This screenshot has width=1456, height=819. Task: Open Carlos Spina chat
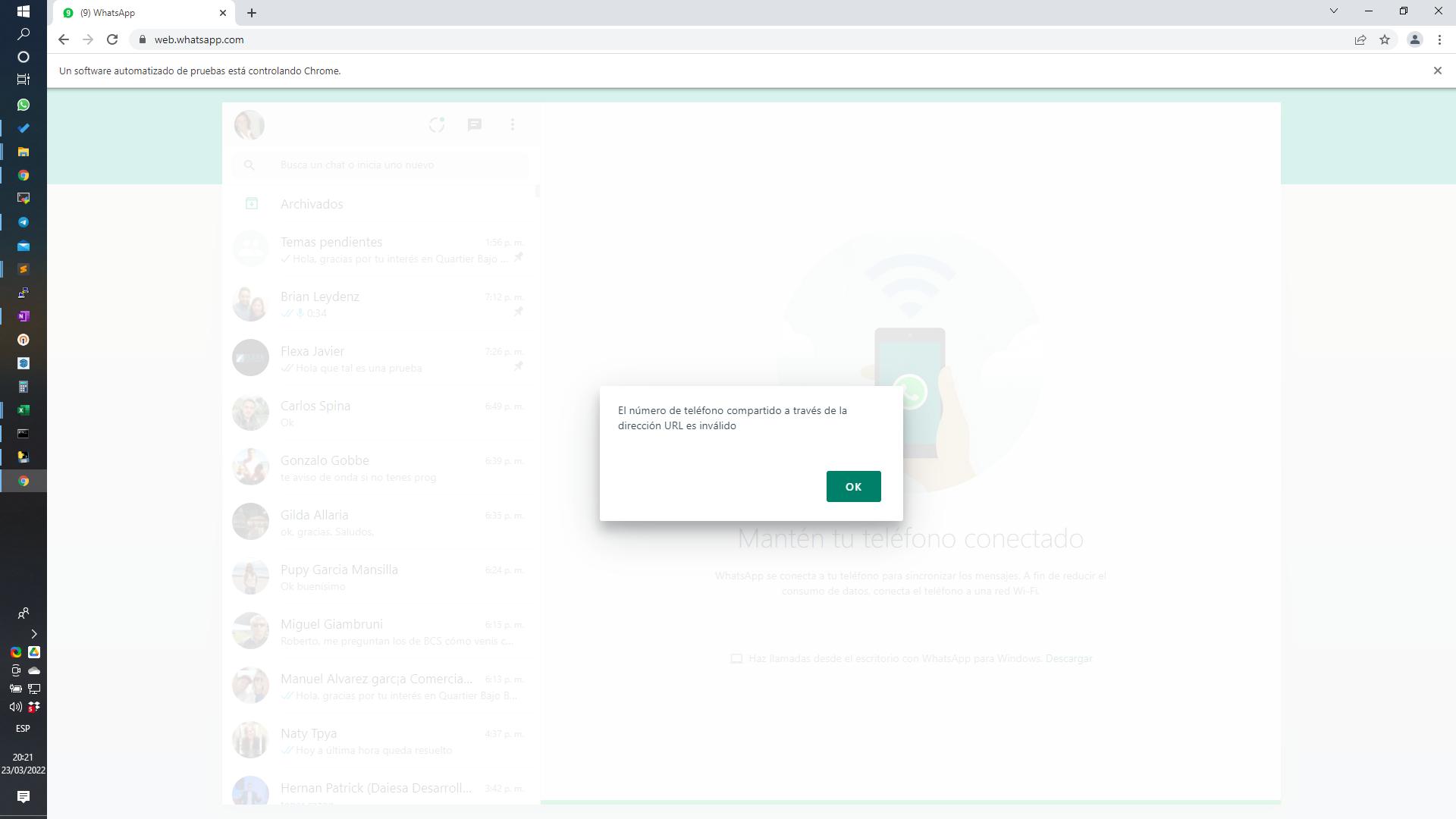point(381,413)
